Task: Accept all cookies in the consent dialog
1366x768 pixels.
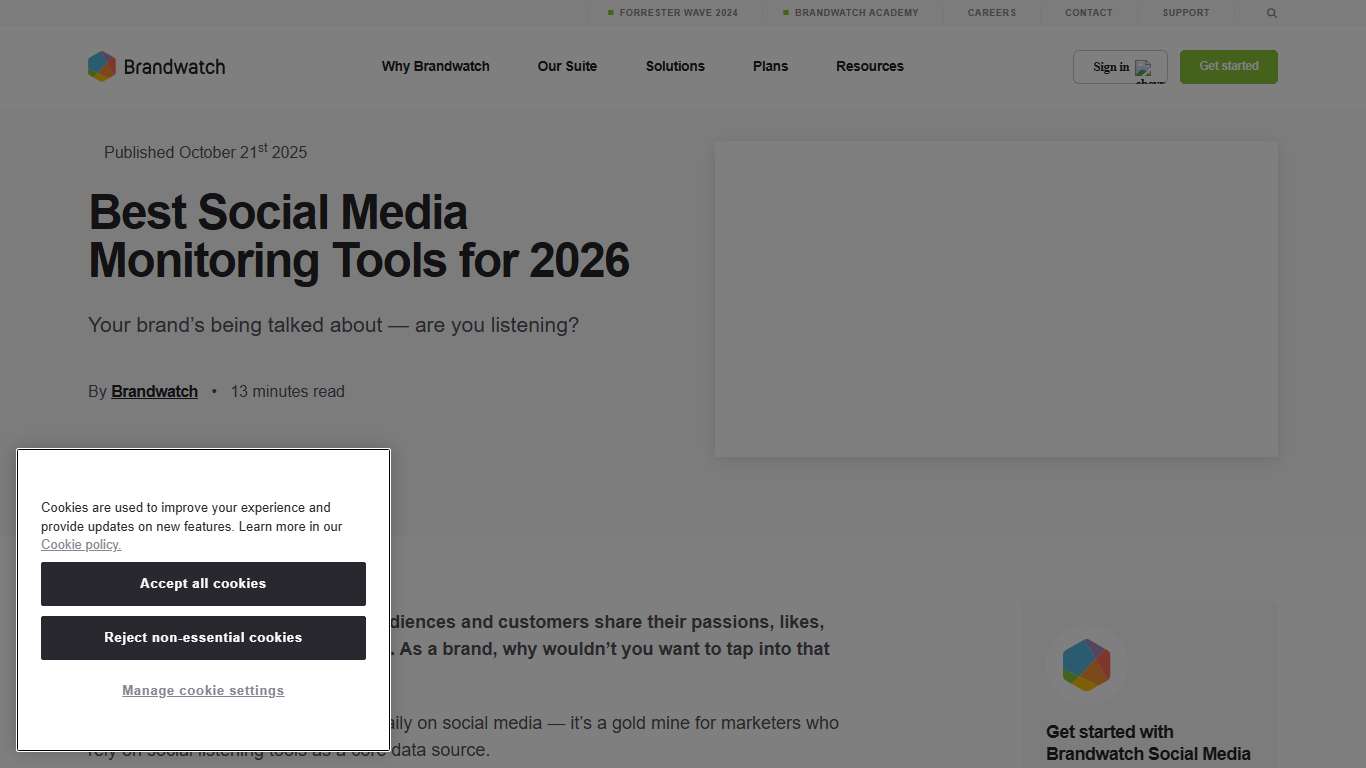Action: click(203, 584)
